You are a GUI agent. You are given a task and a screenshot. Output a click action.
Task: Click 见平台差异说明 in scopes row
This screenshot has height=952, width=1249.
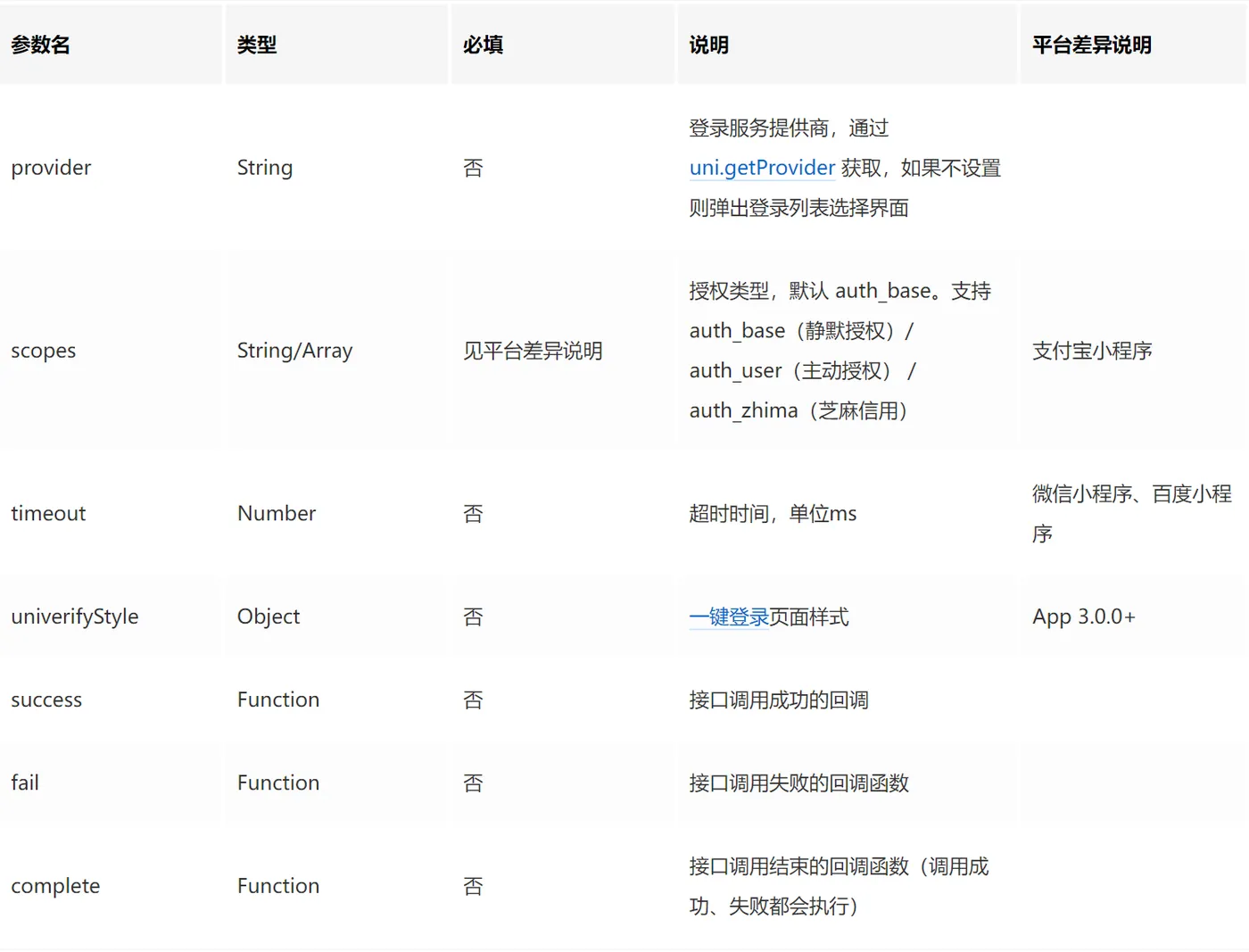[533, 351]
